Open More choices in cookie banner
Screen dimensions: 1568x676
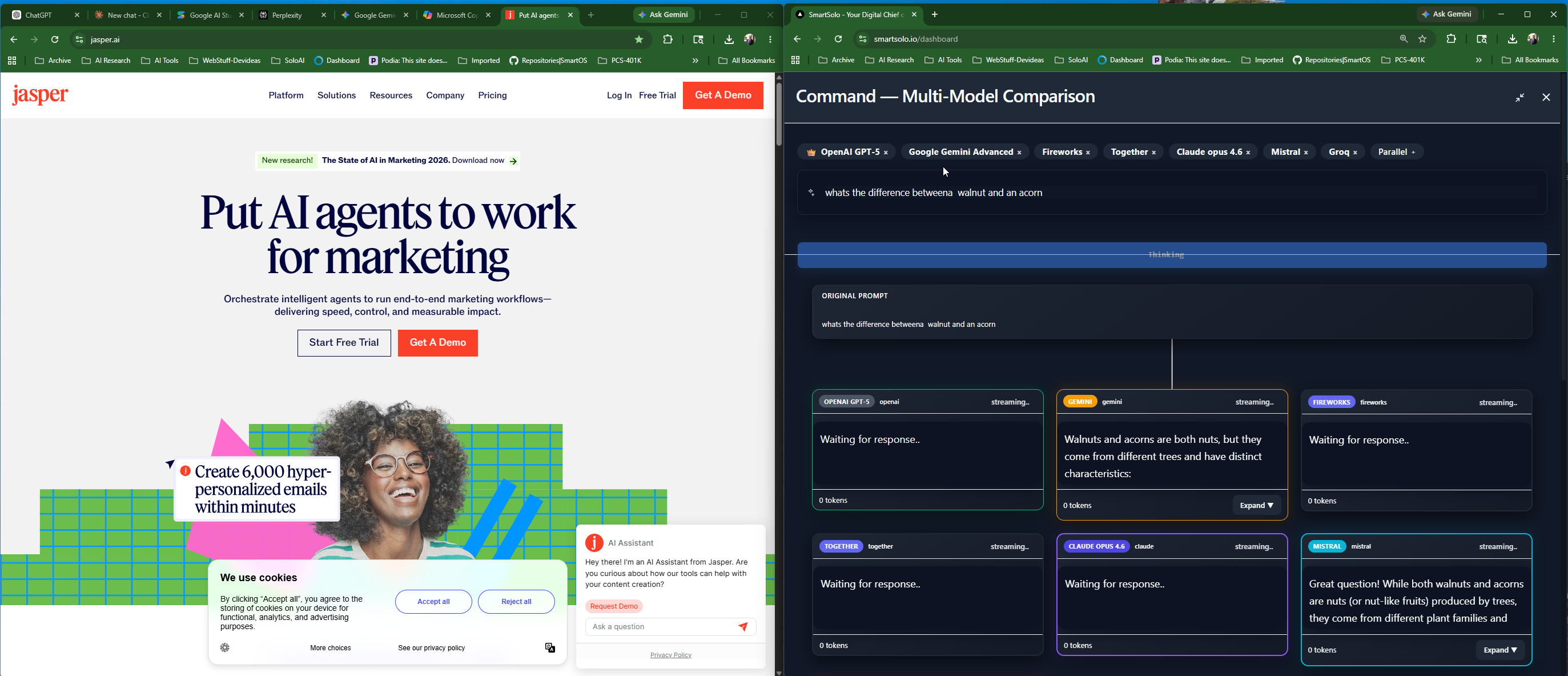[331, 648]
